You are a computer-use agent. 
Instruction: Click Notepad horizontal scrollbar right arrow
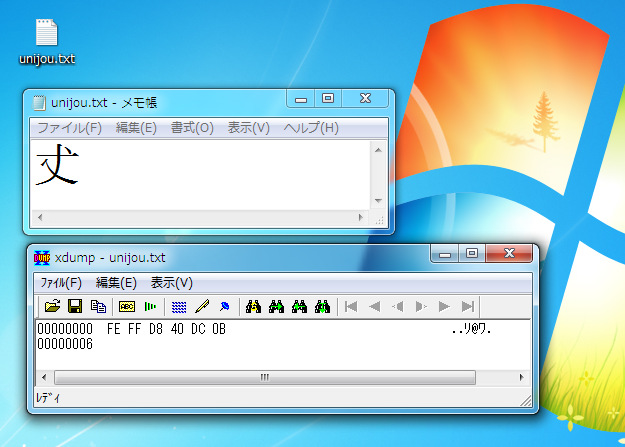coord(360,217)
